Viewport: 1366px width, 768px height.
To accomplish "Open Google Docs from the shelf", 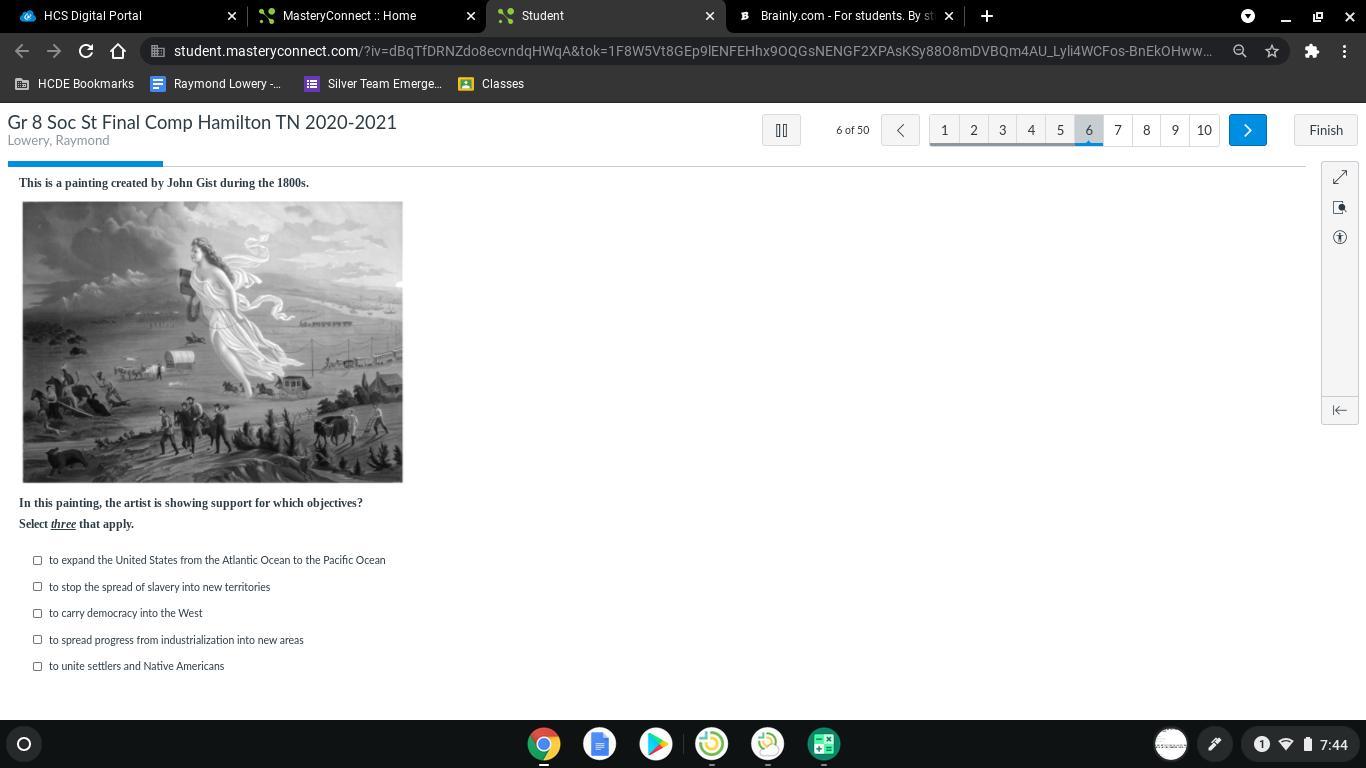I will coord(600,744).
